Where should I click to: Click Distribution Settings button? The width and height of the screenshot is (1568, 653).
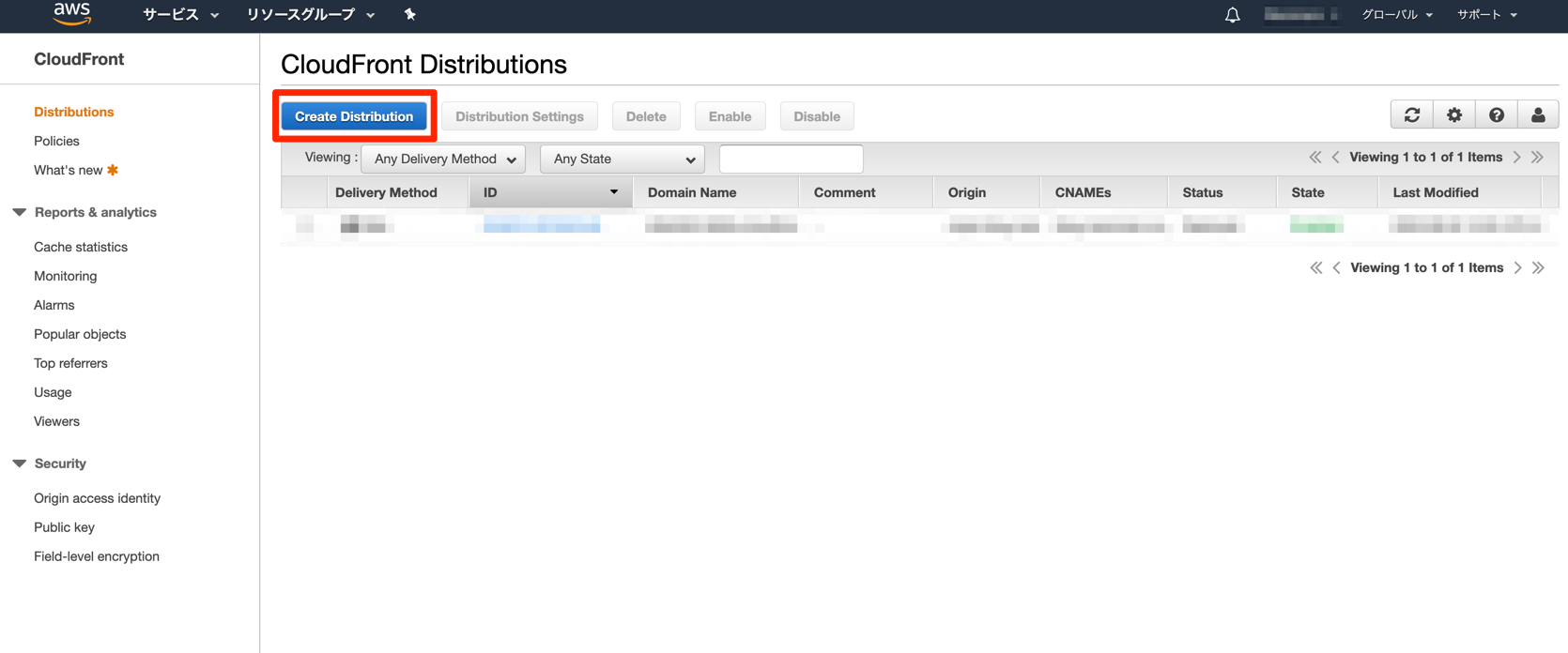[519, 116]
